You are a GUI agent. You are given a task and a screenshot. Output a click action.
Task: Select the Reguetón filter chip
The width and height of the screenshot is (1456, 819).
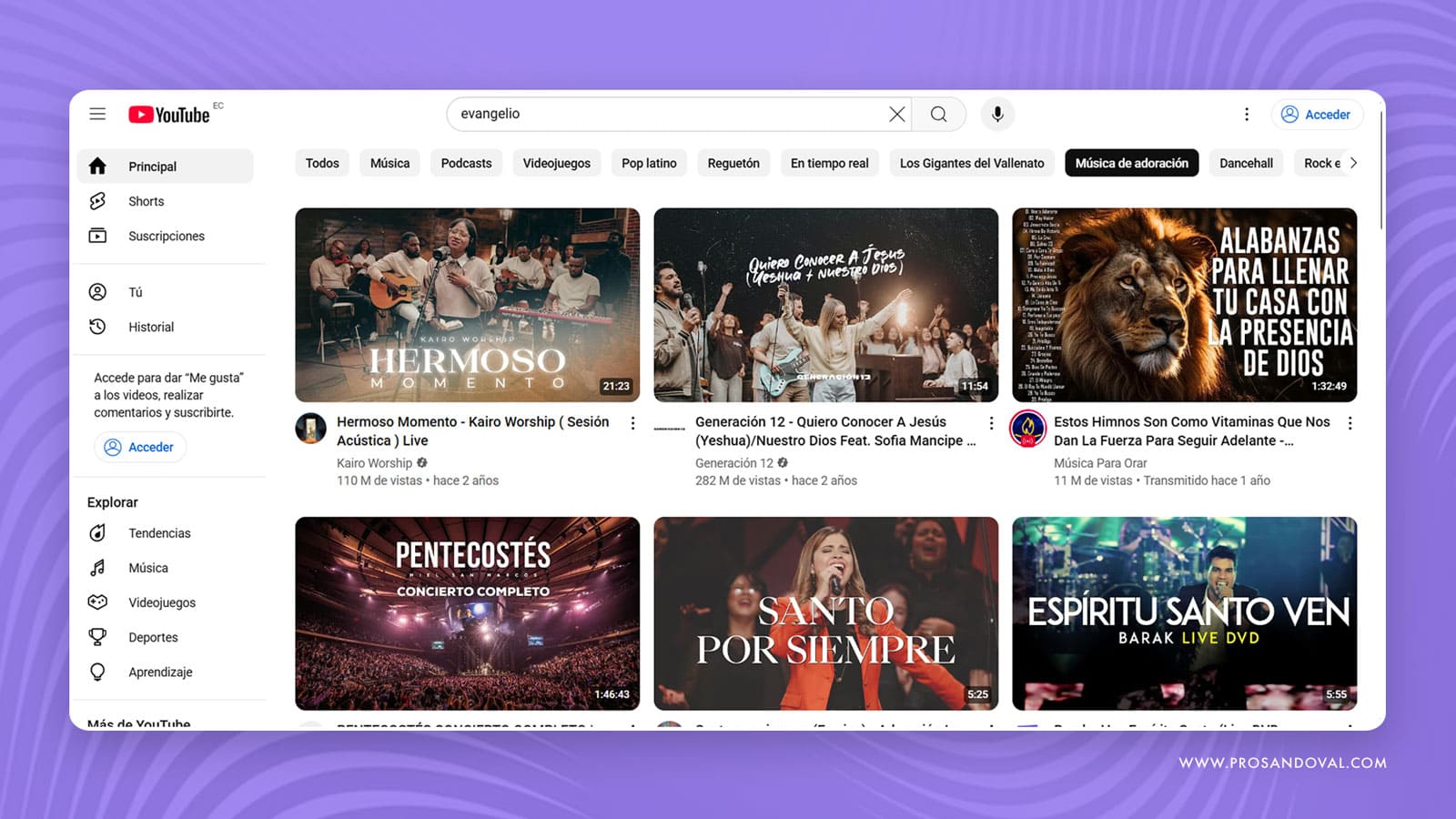pyautogui.click(x=733, y=163)
